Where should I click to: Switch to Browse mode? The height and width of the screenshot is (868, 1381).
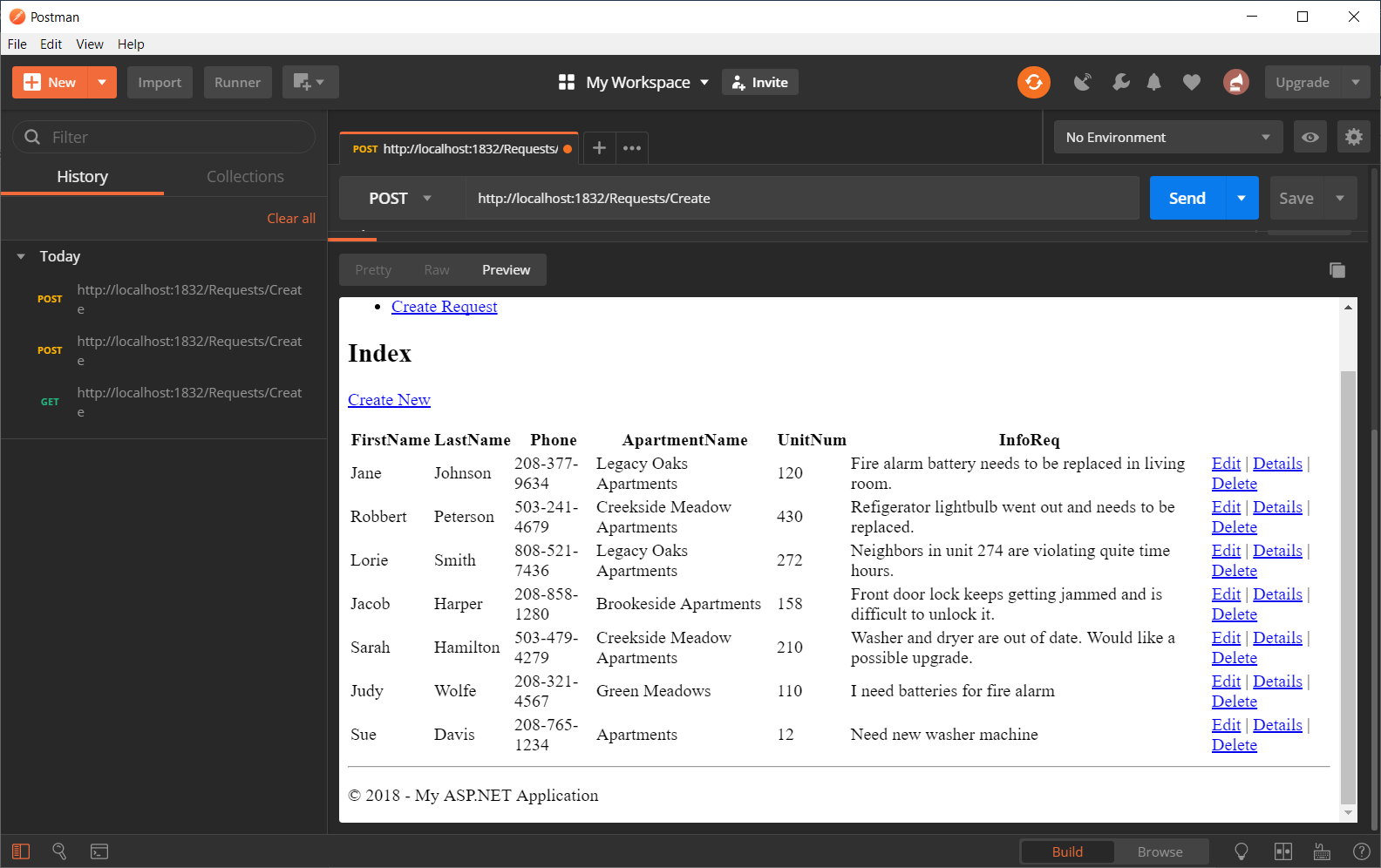coord(1160,851)
